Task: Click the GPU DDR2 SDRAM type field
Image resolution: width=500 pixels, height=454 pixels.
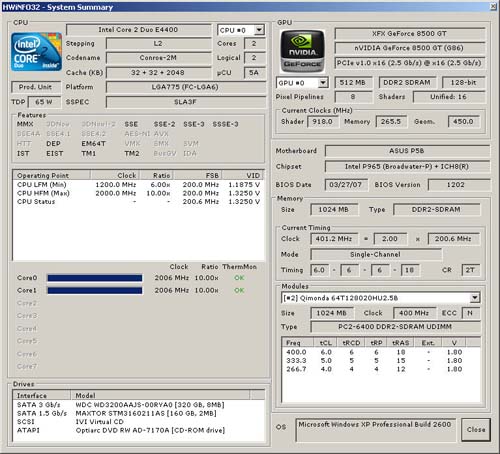Action: click(407, 83)
